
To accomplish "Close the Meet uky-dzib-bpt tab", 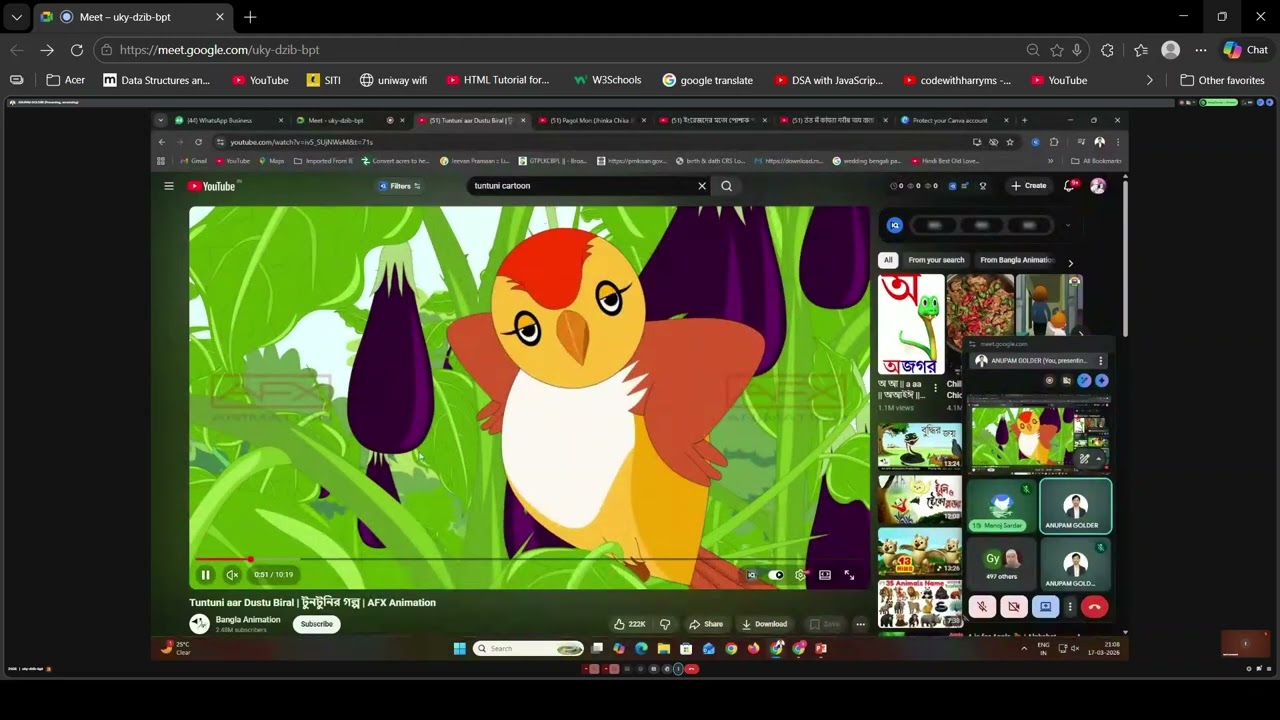I will 220,17.
